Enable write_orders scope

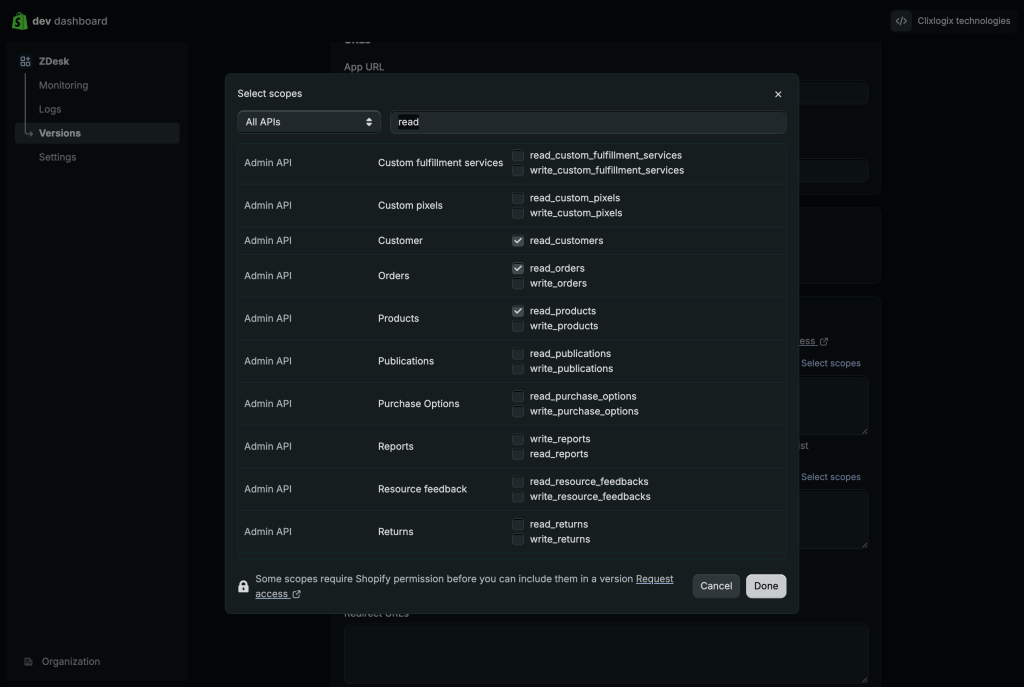(518, 283)
